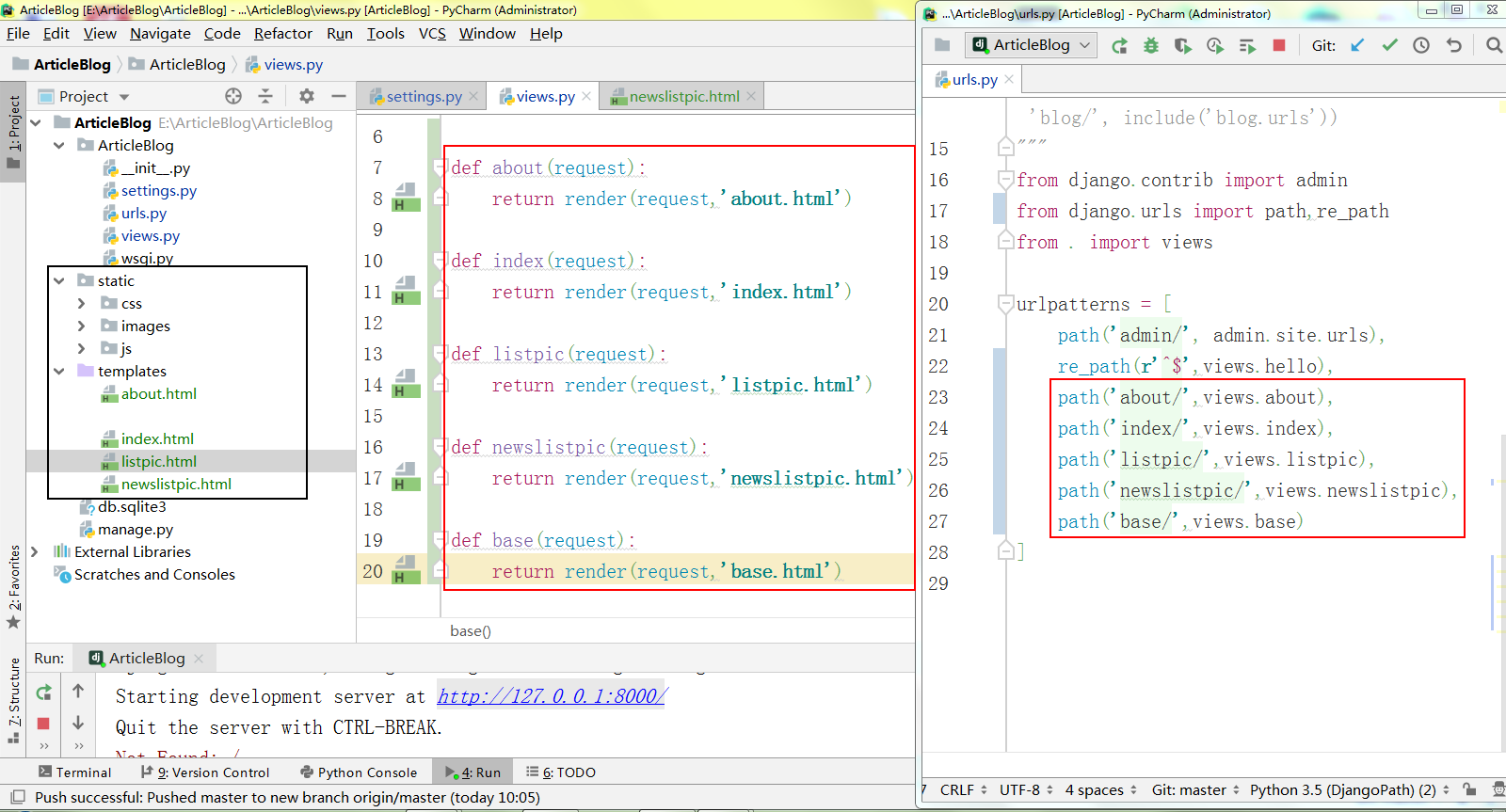Viewport: 1506px width, 812px height.
Task: Click the green Rerun icon in right toolbar
Action: click(1119, 45)
